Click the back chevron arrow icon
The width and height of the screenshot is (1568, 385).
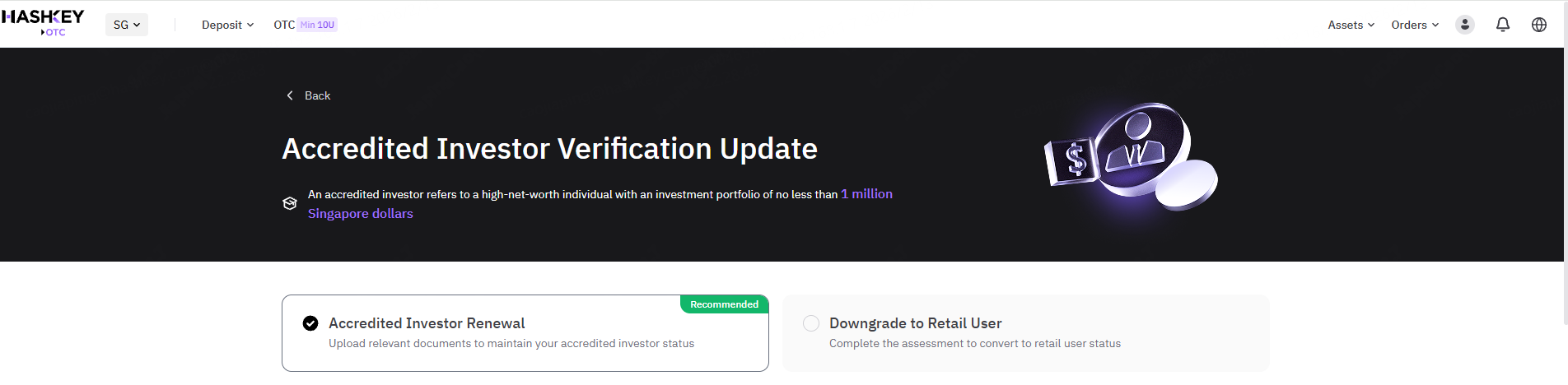click(x=290, y=95)
